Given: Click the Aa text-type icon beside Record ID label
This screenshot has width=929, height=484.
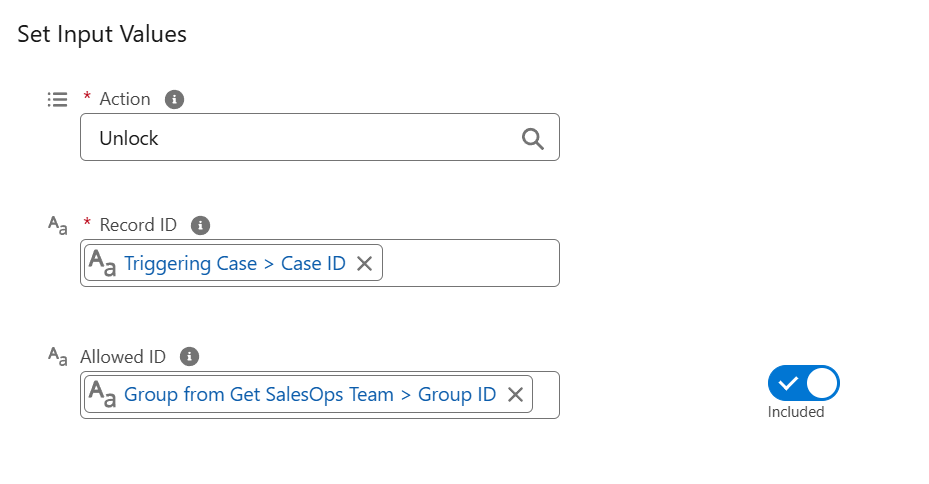Looking at the screenshot, I should (x=57, y=226).
